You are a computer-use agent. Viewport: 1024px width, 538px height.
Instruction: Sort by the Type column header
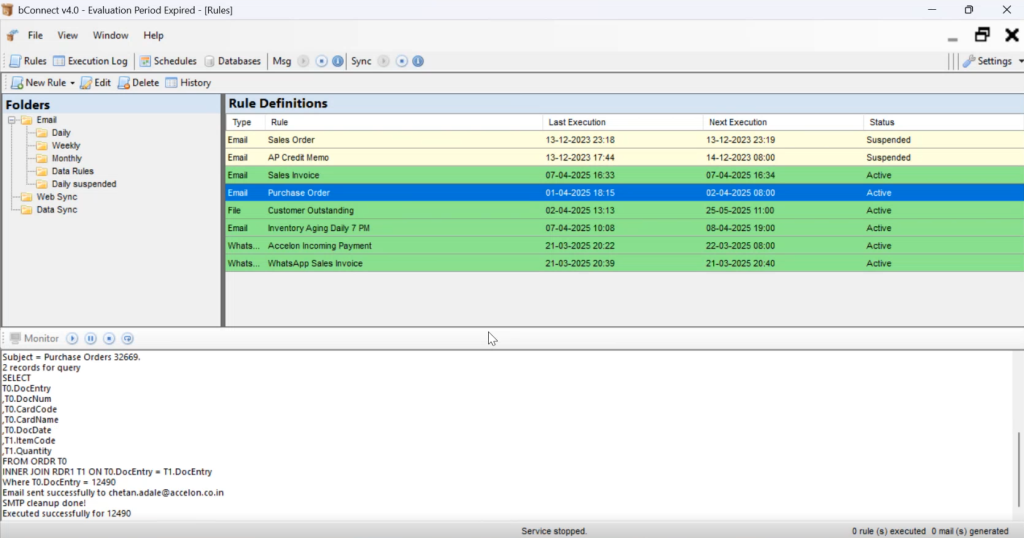coord(246,122)
